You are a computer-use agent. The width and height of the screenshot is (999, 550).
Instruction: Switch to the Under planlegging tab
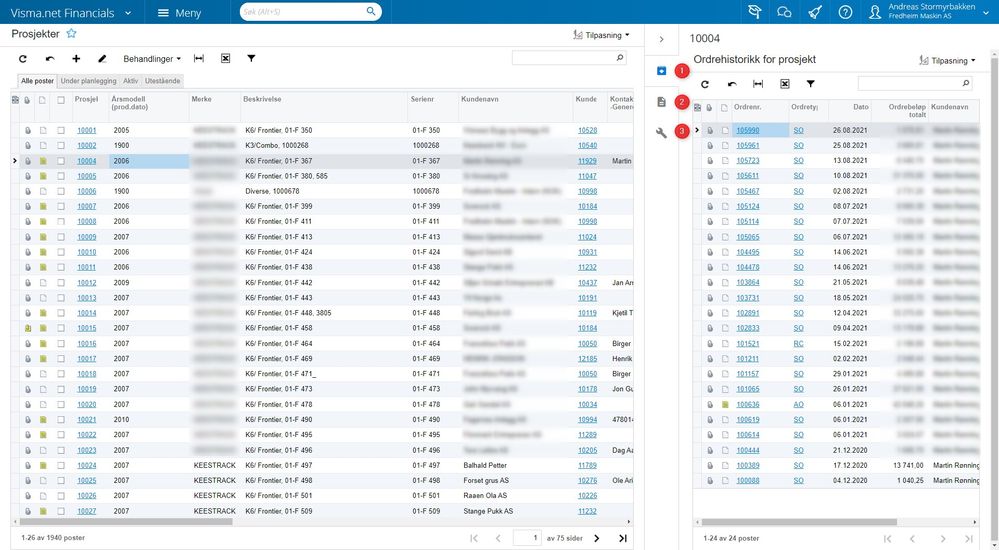89,81
